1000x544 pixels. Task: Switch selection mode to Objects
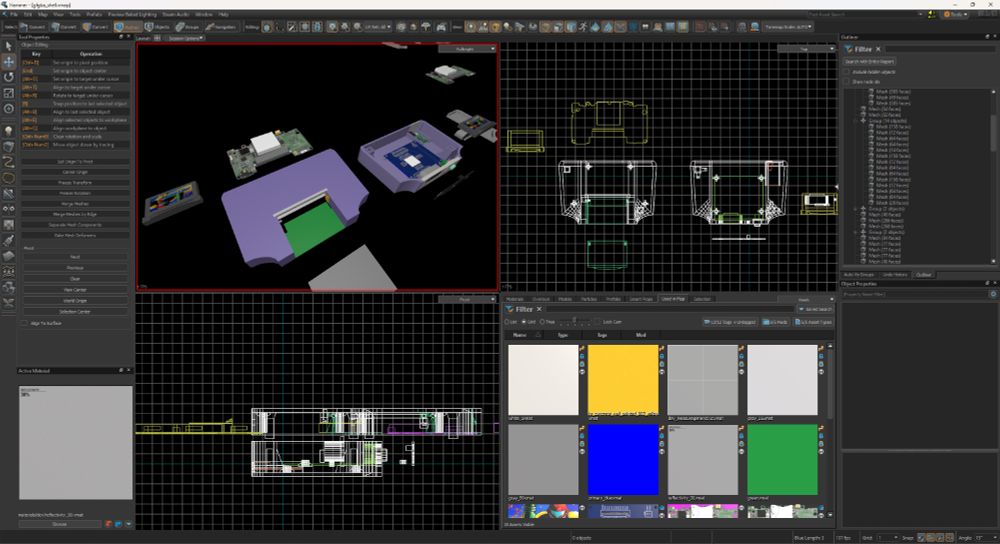tap(158, 27)
